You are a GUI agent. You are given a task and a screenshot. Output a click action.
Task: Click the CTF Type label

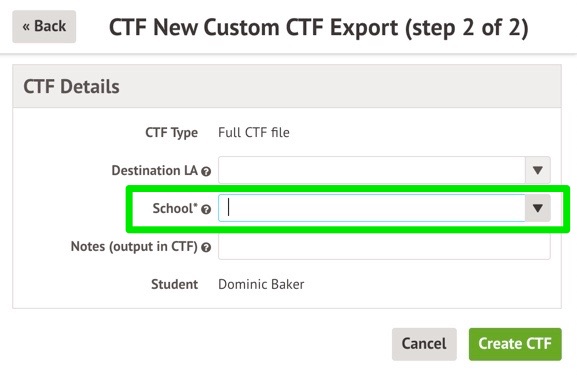(171, 133)
